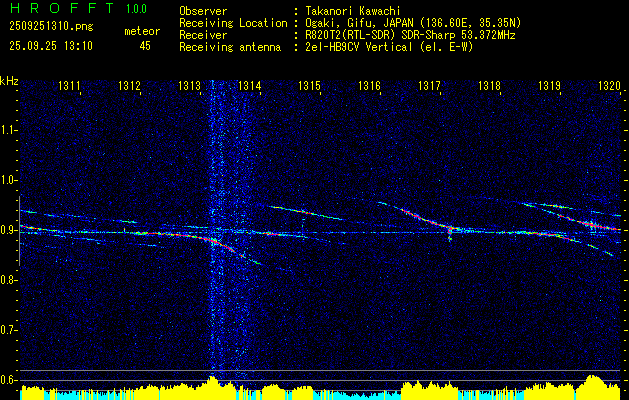Click the Receiving antenna label

(230, 47)
